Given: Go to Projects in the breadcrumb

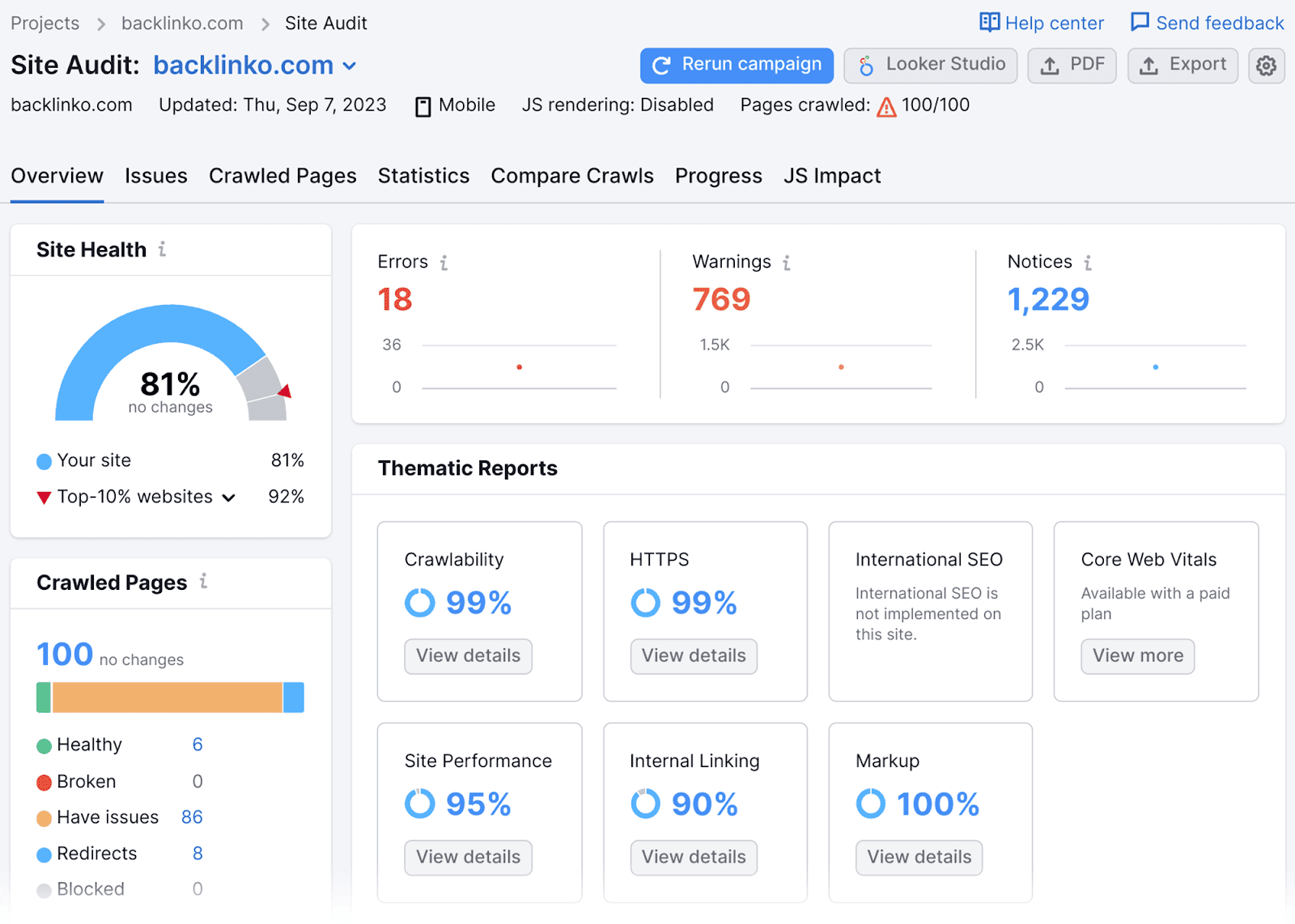Looking at the screenshot, I should pos(45,23).
